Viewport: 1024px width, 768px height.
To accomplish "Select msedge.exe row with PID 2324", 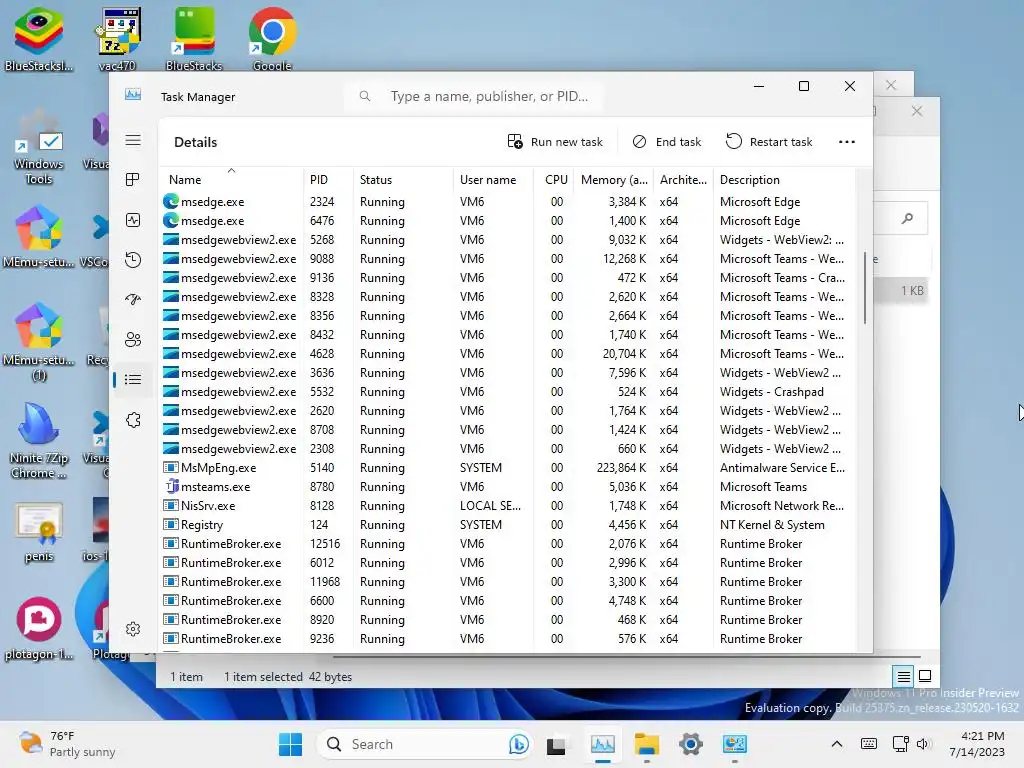I will pos(507,202).
